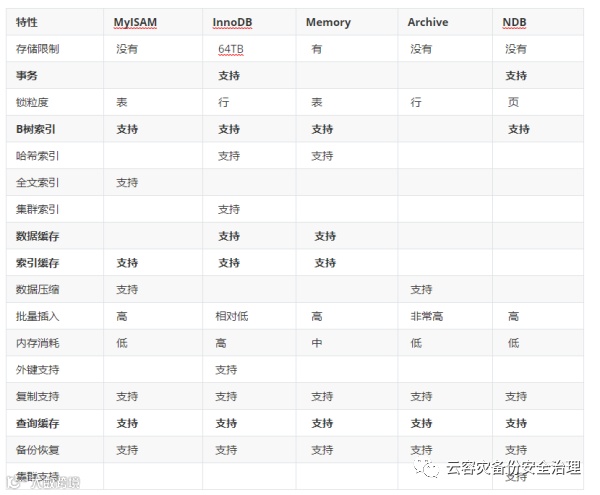Select the 非常高 batch insert value
Screen dimensions: 600x495
pyautogui.click(x=427, y=316)
